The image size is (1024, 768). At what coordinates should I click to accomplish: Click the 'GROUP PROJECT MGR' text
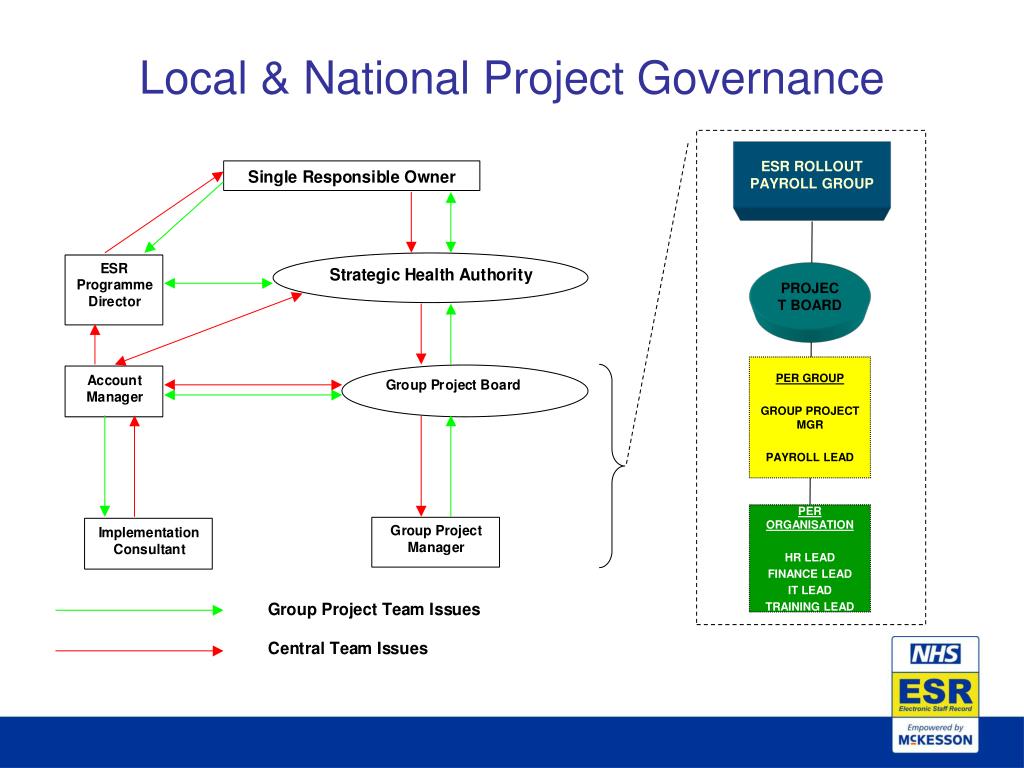coord(810,417)
